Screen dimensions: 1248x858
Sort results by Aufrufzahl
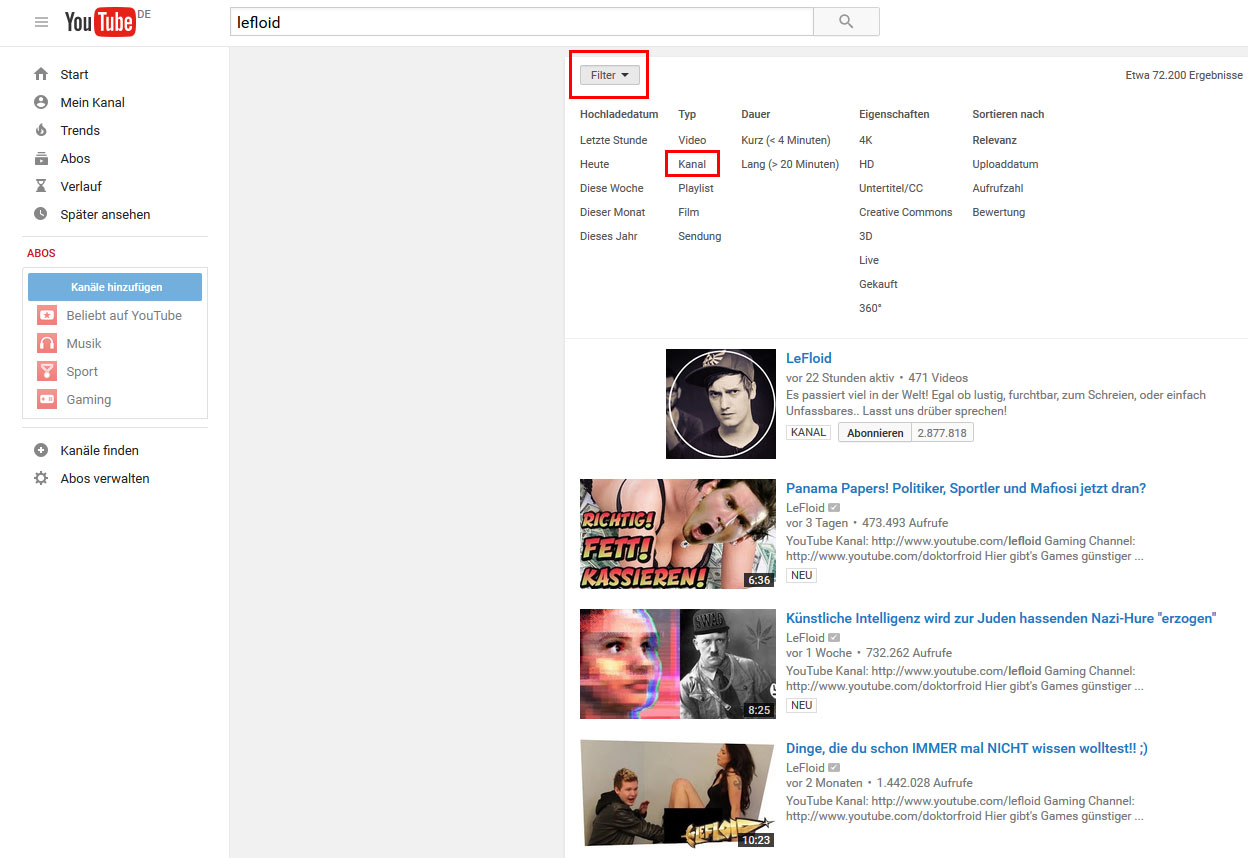[x=997, y=188]
